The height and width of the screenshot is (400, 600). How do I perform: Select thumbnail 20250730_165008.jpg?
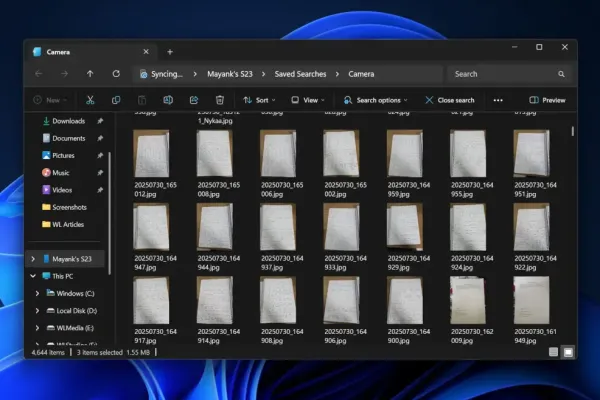(x=215, y=153)
